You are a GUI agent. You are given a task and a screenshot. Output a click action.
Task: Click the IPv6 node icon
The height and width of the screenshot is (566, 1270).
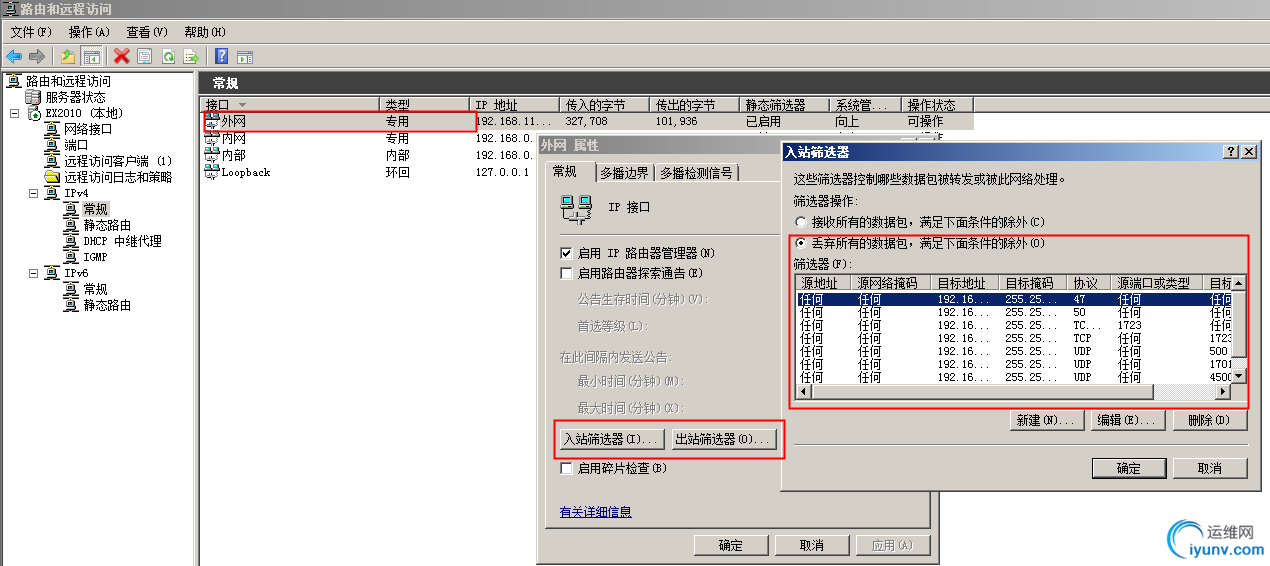point(52,273)
